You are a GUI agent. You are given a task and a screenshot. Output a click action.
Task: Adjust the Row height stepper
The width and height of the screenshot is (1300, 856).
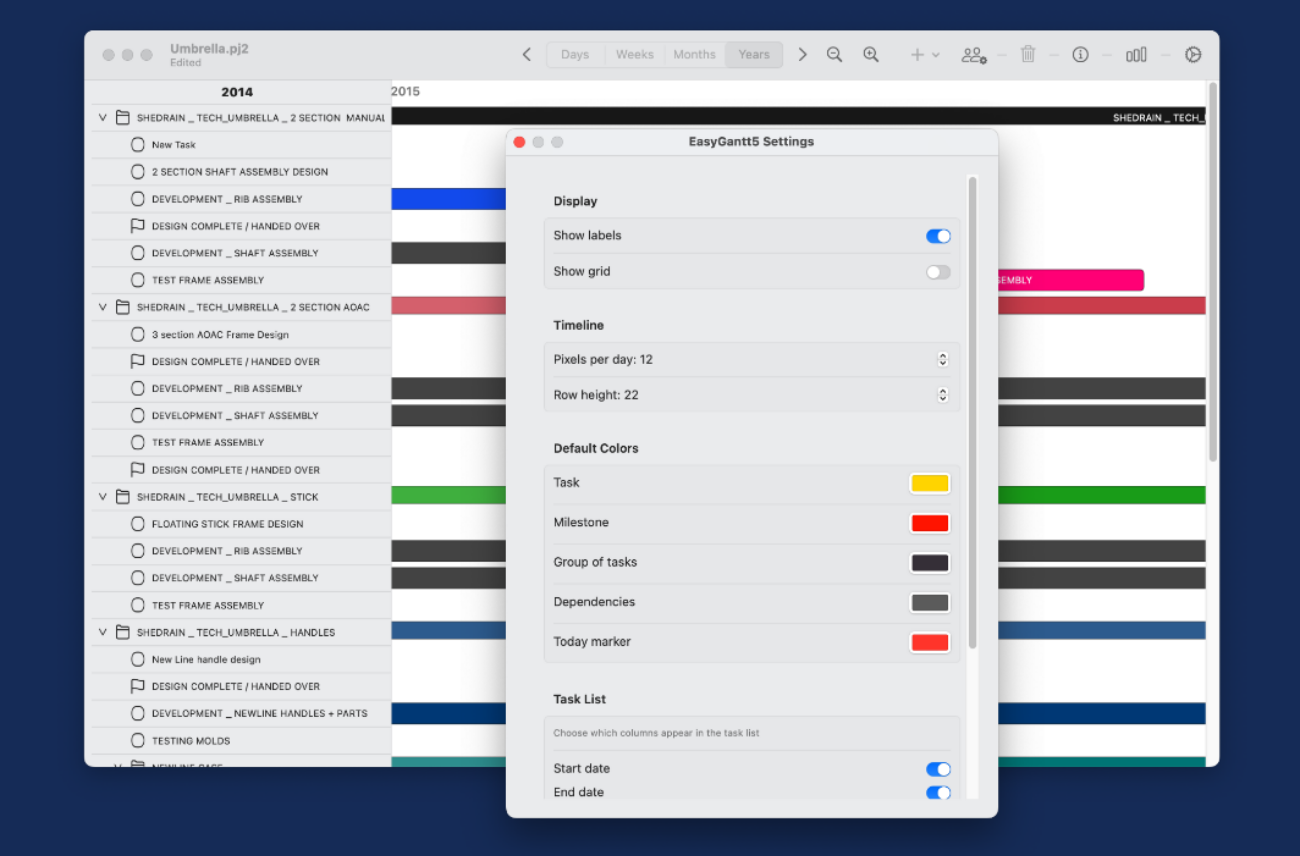click(x=942, y=395)
